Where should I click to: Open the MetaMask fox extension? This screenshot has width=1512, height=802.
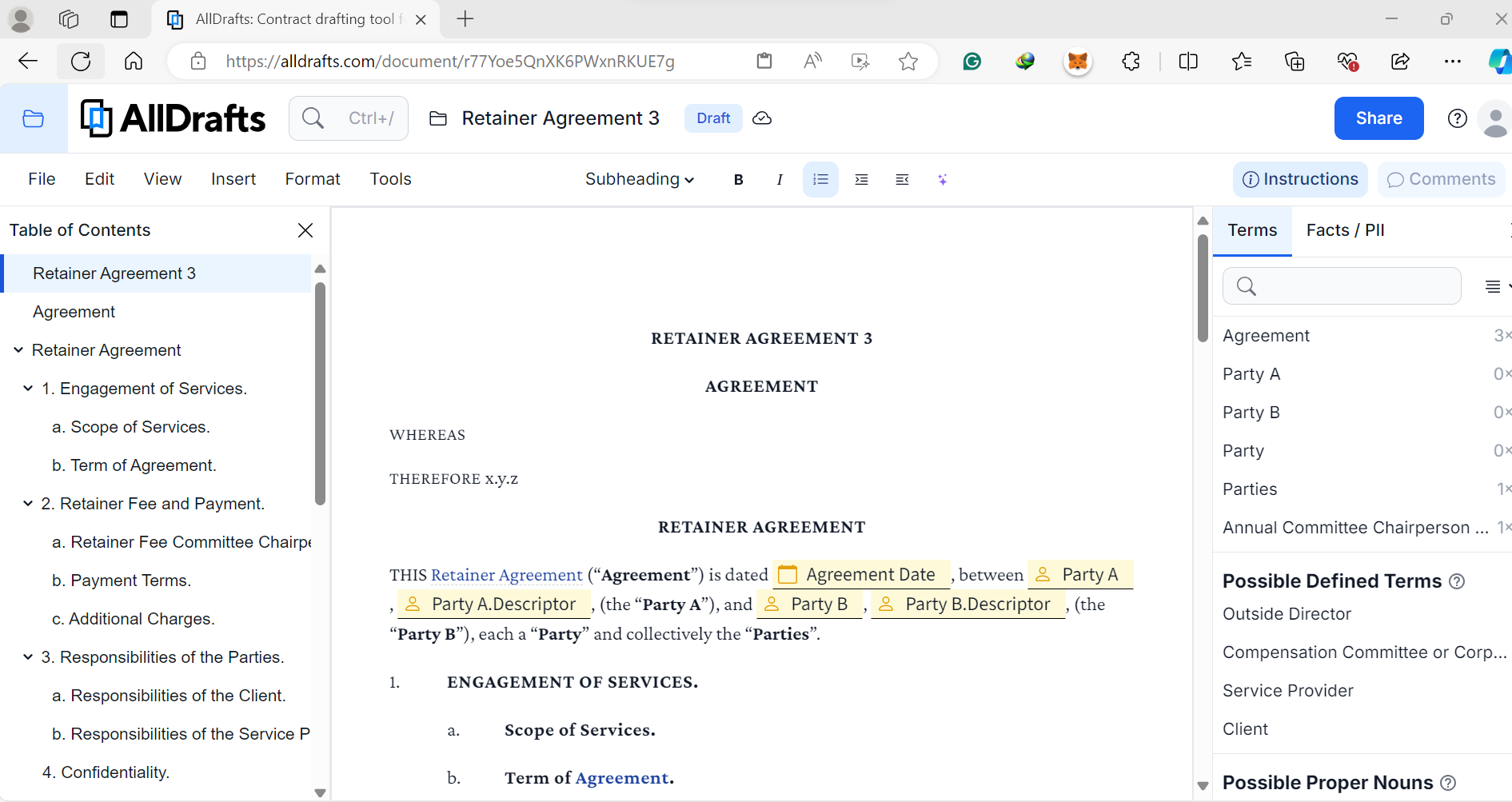tap(1078, 62)
